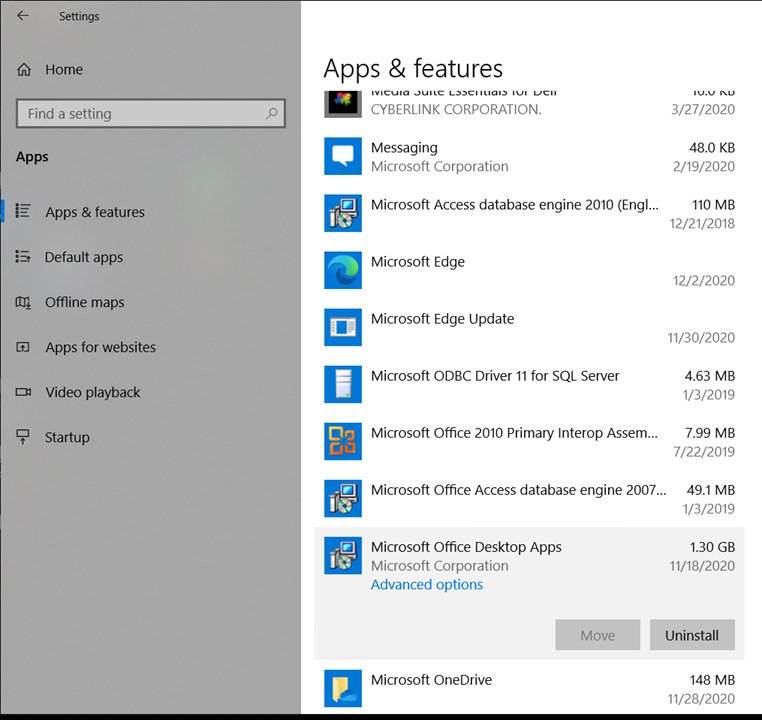The width and height of the screenshot is (762, 720).
Task: Click Office 2010 Primary Interop icon
Action: tap(343, 441)
